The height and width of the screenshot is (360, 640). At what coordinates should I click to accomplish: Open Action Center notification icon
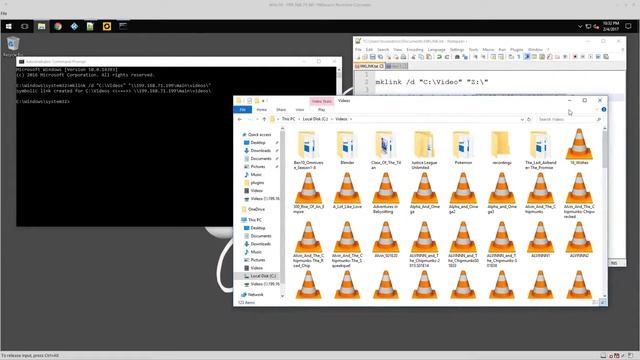click(628, 26)
